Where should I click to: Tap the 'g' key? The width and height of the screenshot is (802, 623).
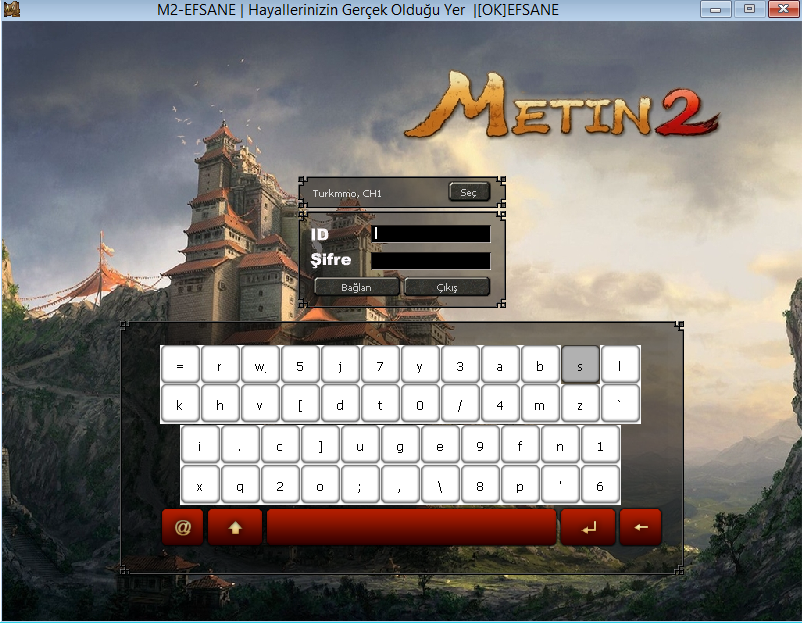pyautogui.click(x=400, y=446)
